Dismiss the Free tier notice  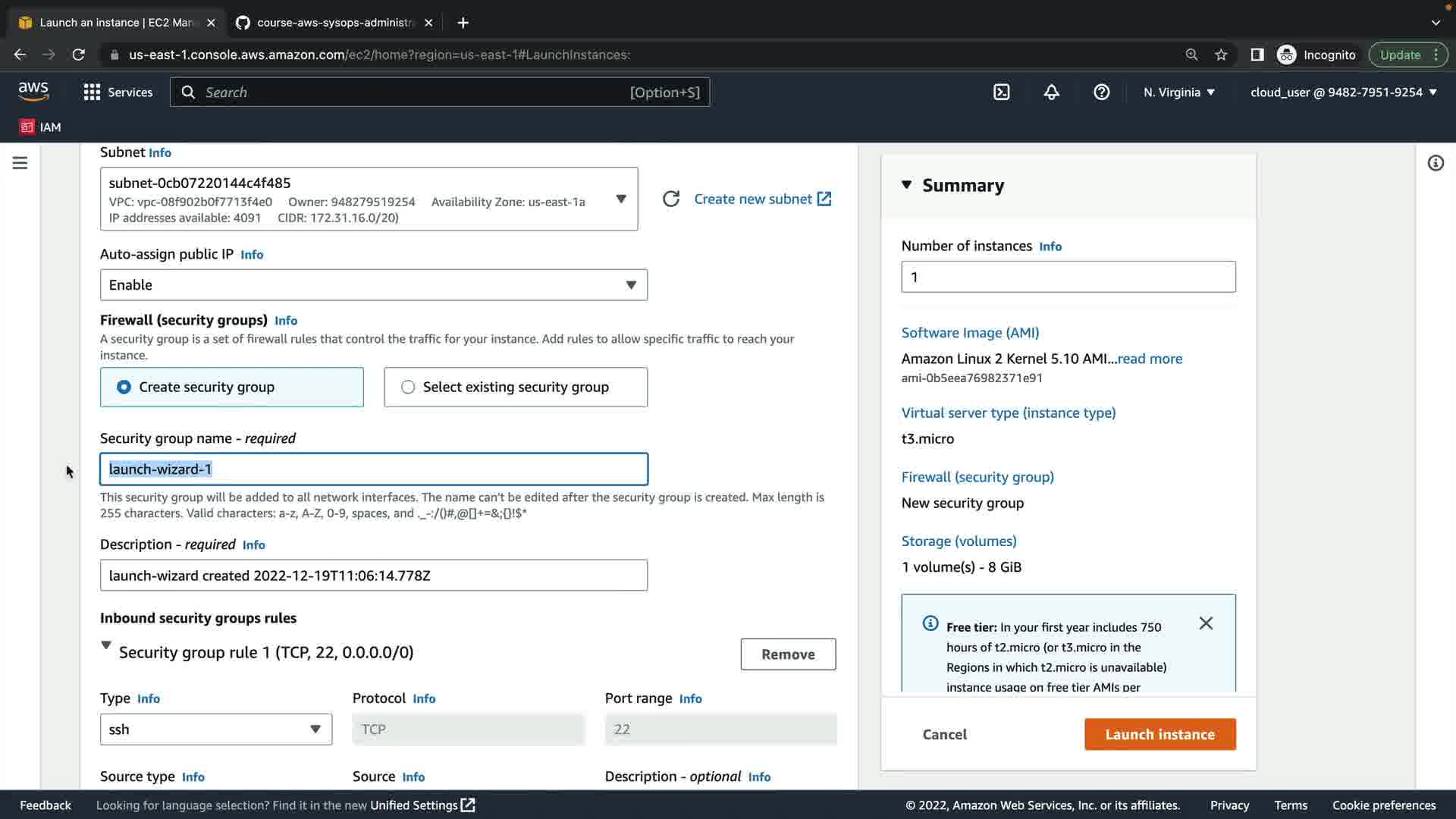pos(1206,623)
